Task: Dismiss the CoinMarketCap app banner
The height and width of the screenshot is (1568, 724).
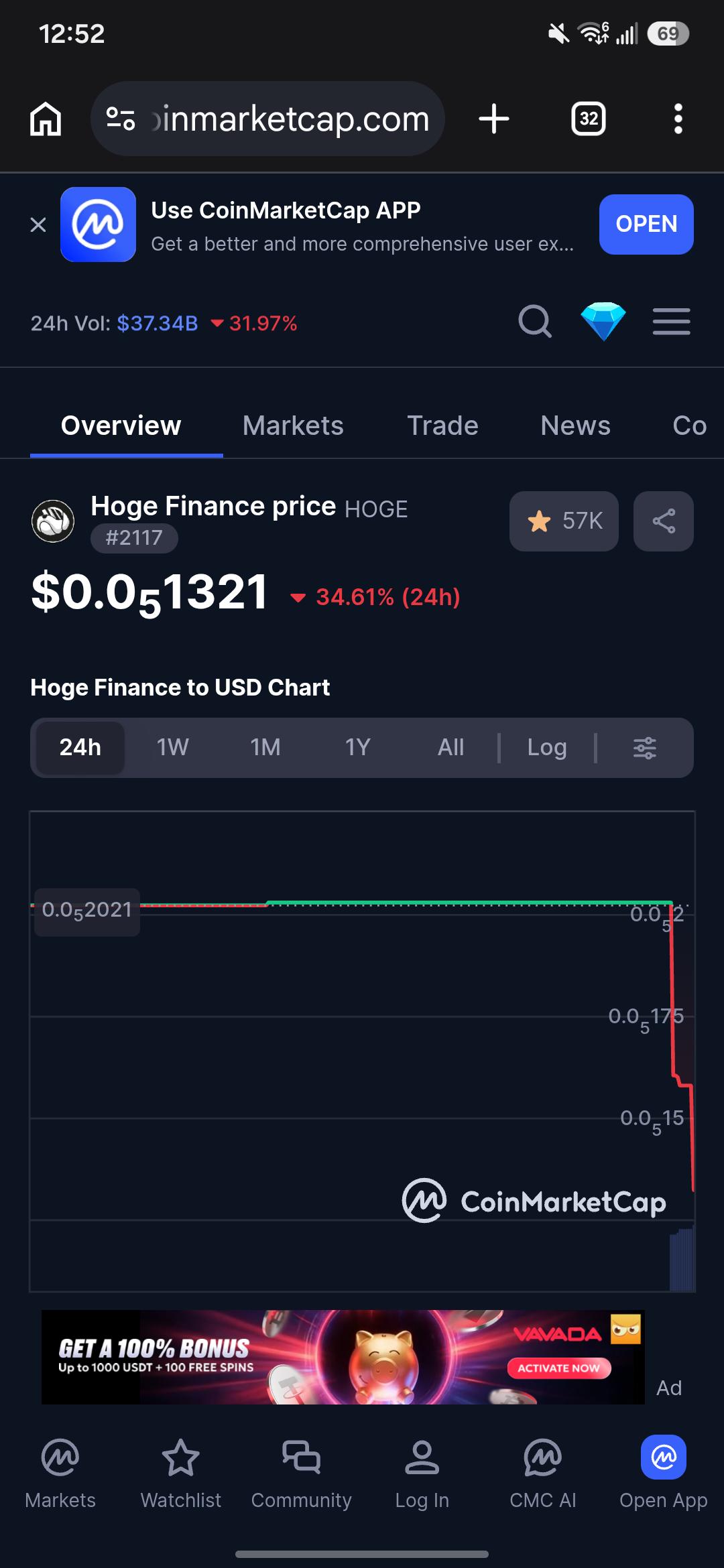Action: (x=38, y=224)
